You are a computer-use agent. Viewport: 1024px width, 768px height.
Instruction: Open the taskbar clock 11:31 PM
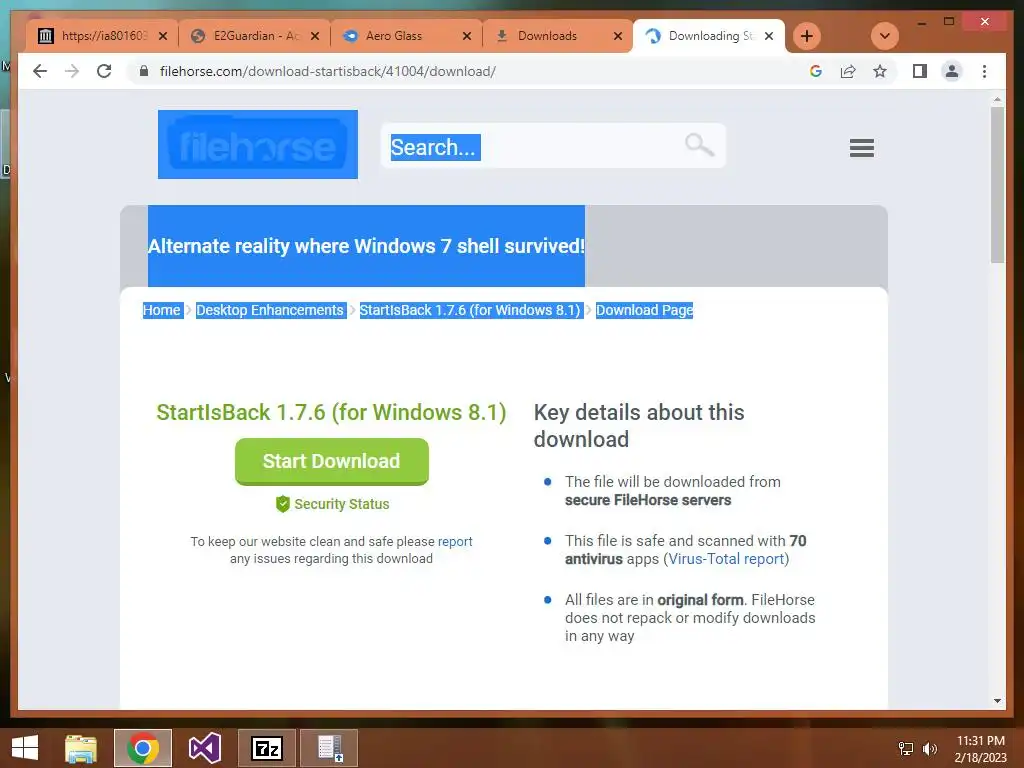pyautogui.click(x=980, y=748)
